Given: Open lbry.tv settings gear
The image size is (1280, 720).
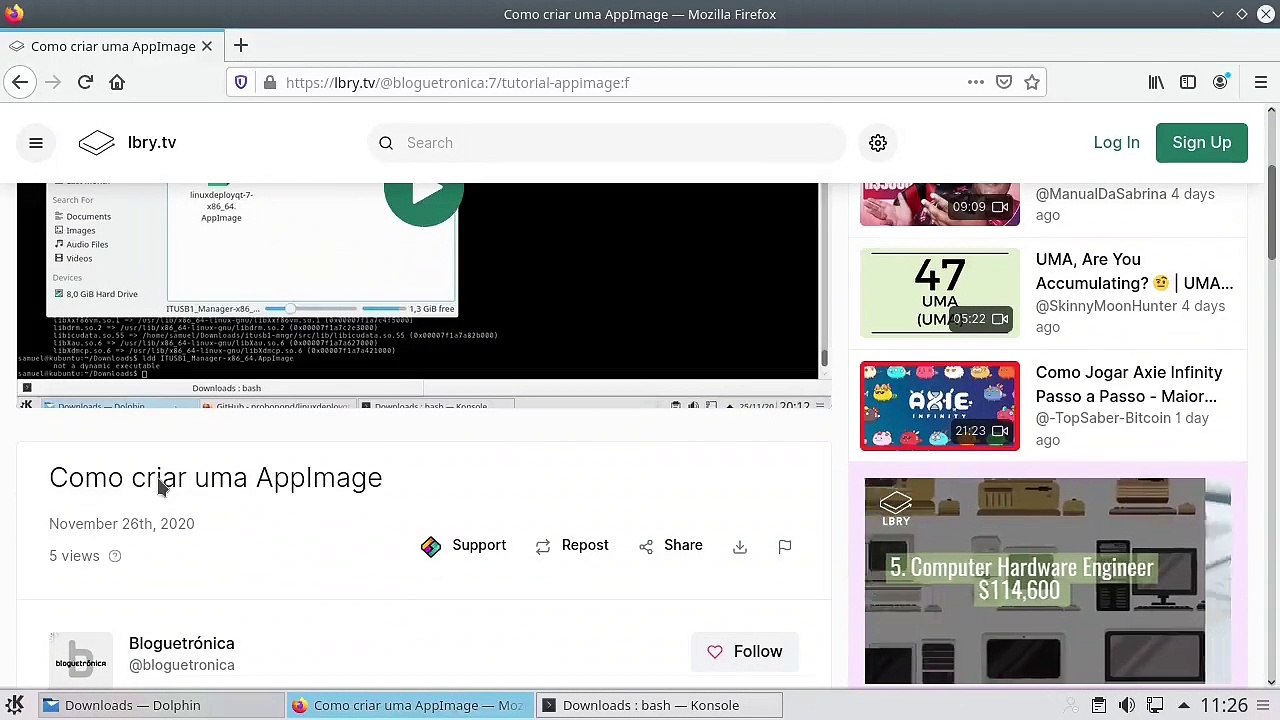Looking at the screenshot, I should [878, 143].
